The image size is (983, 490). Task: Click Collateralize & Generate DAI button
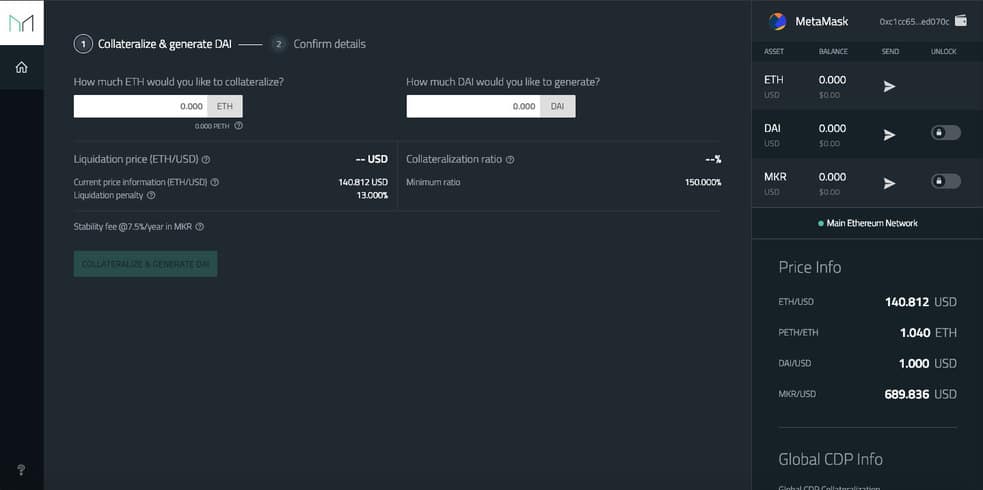pos(145,264)
